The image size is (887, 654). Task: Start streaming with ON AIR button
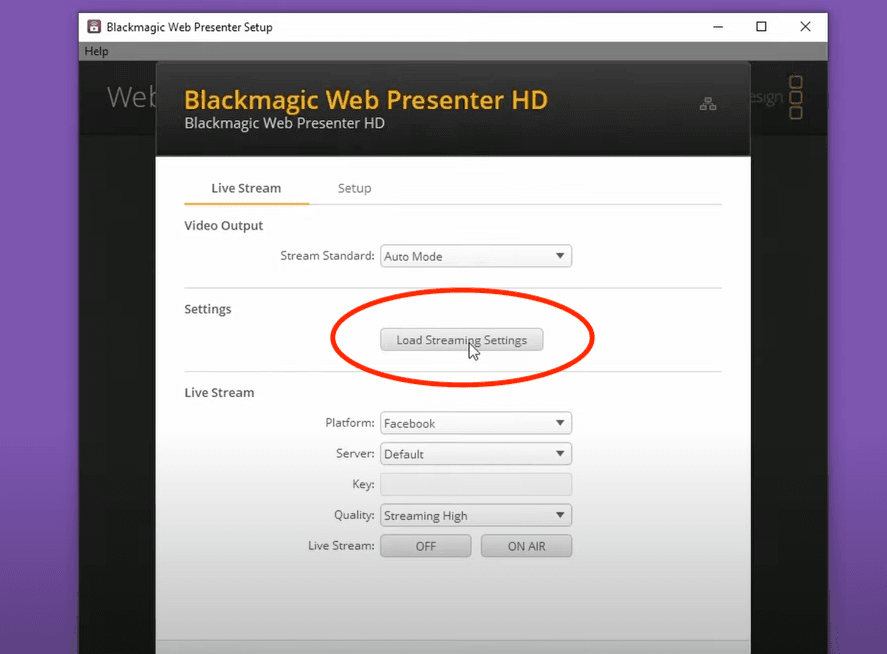(x=526, y=546)
